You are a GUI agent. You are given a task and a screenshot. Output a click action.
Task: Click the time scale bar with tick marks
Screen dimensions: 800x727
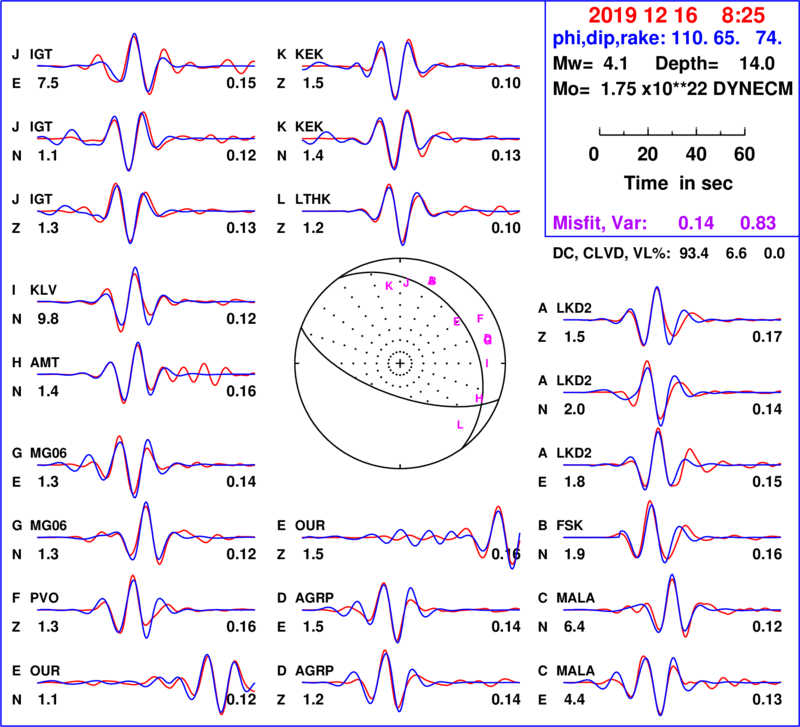coord(672,132)
